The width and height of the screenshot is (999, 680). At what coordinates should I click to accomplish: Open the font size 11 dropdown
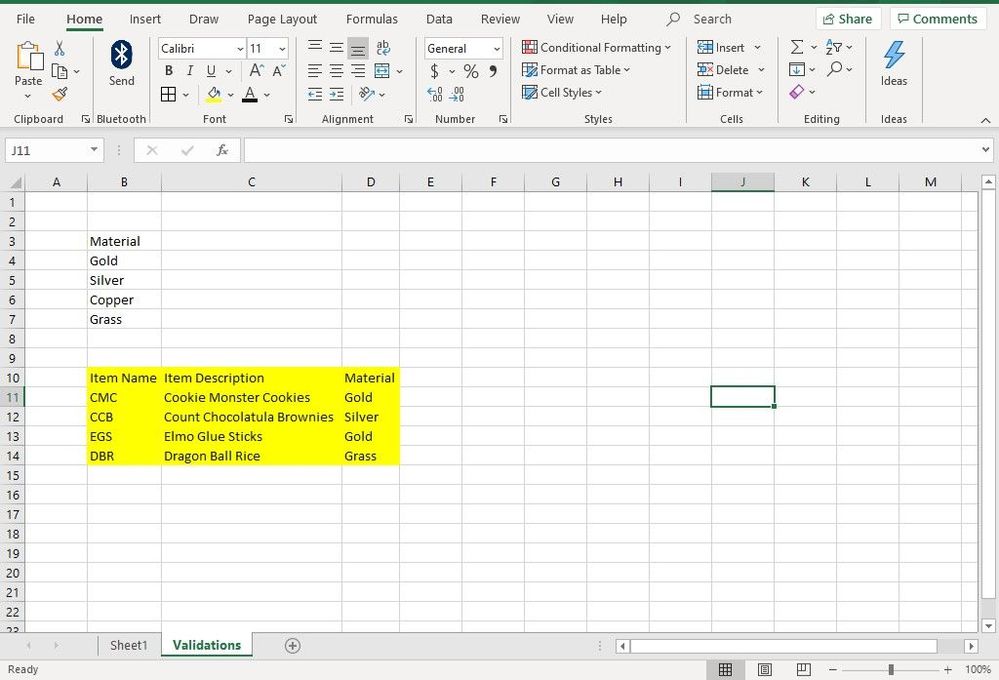(282, 48)
